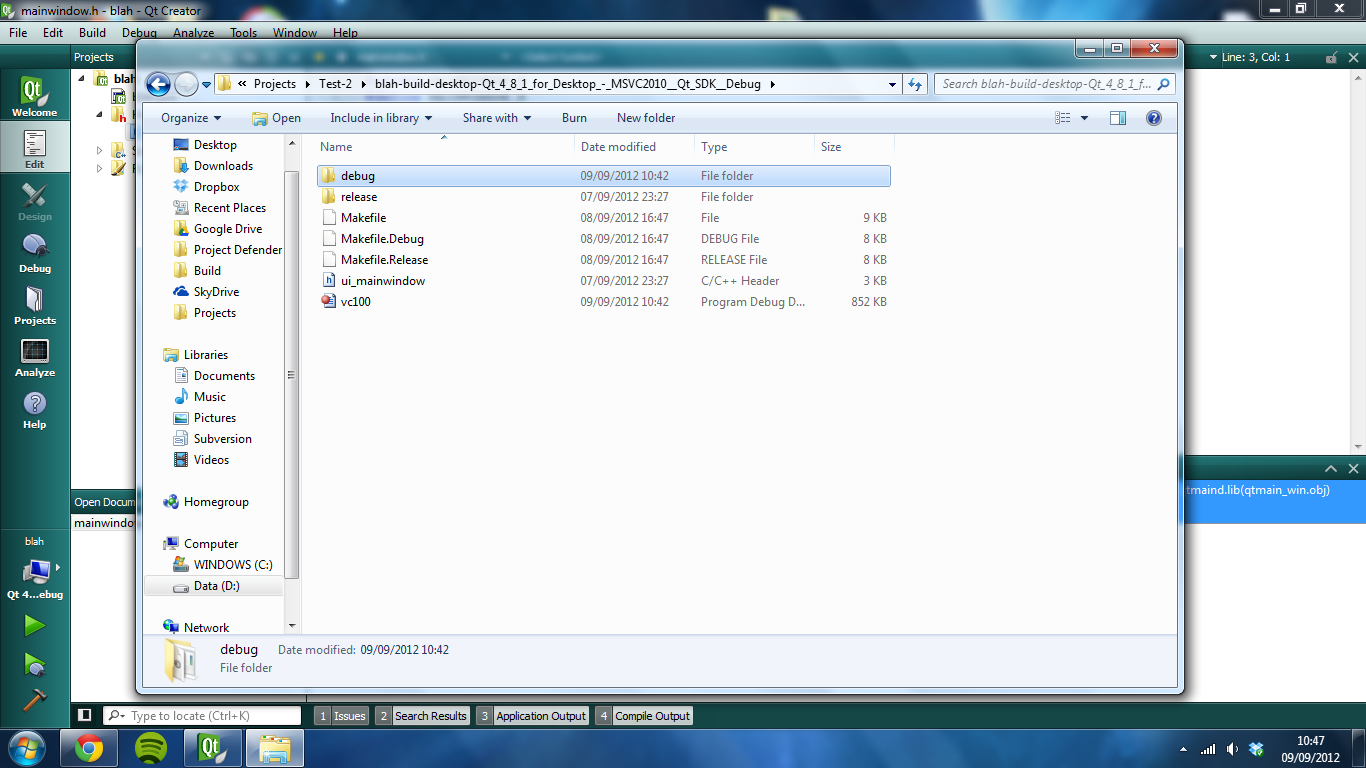Click the Burn toolbar button
This screenshot has height=768, width=1366.
pyautogui.click(x=574, y=118)
